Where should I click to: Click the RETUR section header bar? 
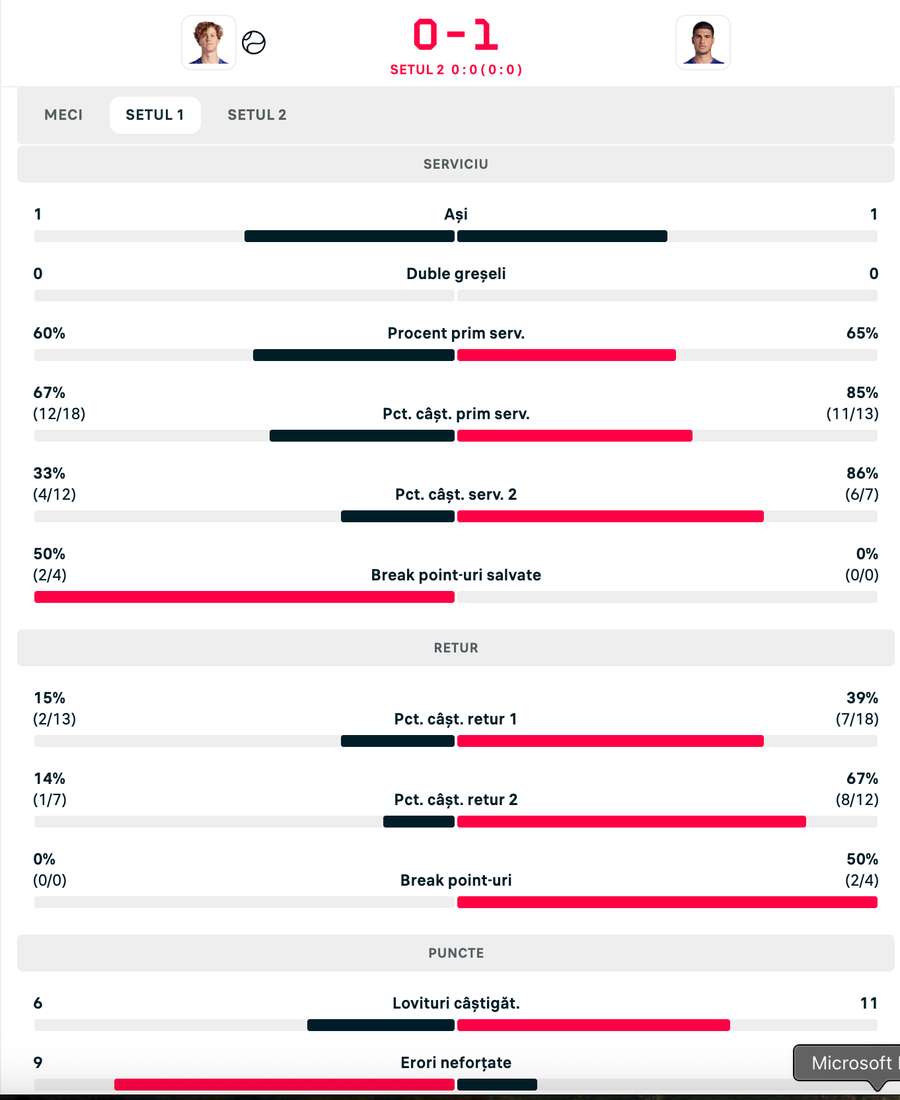point(456,647)
